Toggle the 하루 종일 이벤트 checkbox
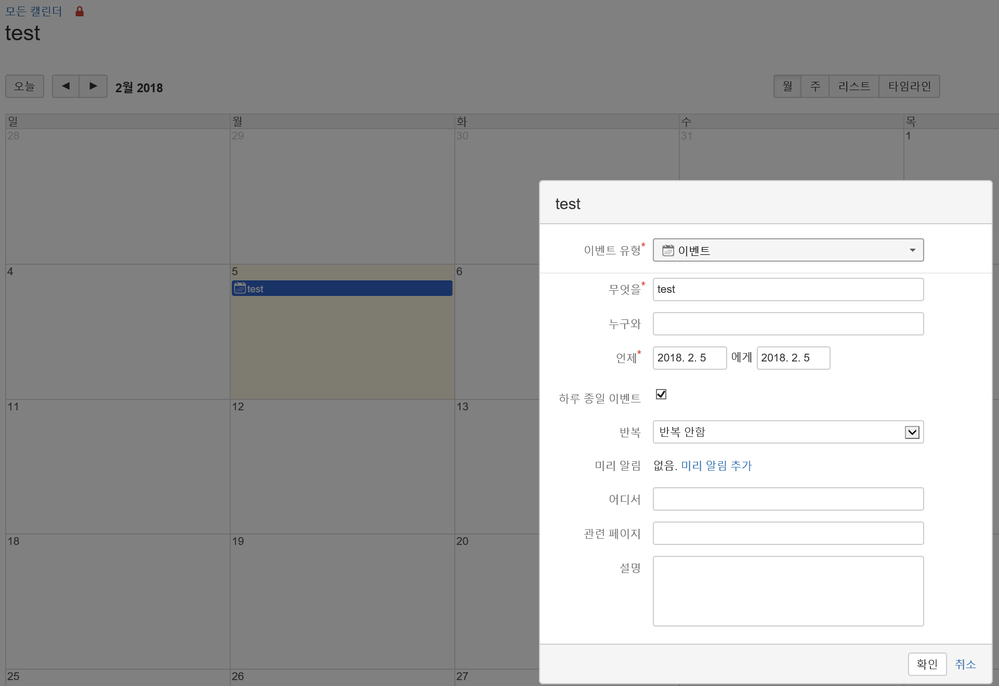Image resolution: width=999 pixels, height=686 pixels. coord(661,394)
